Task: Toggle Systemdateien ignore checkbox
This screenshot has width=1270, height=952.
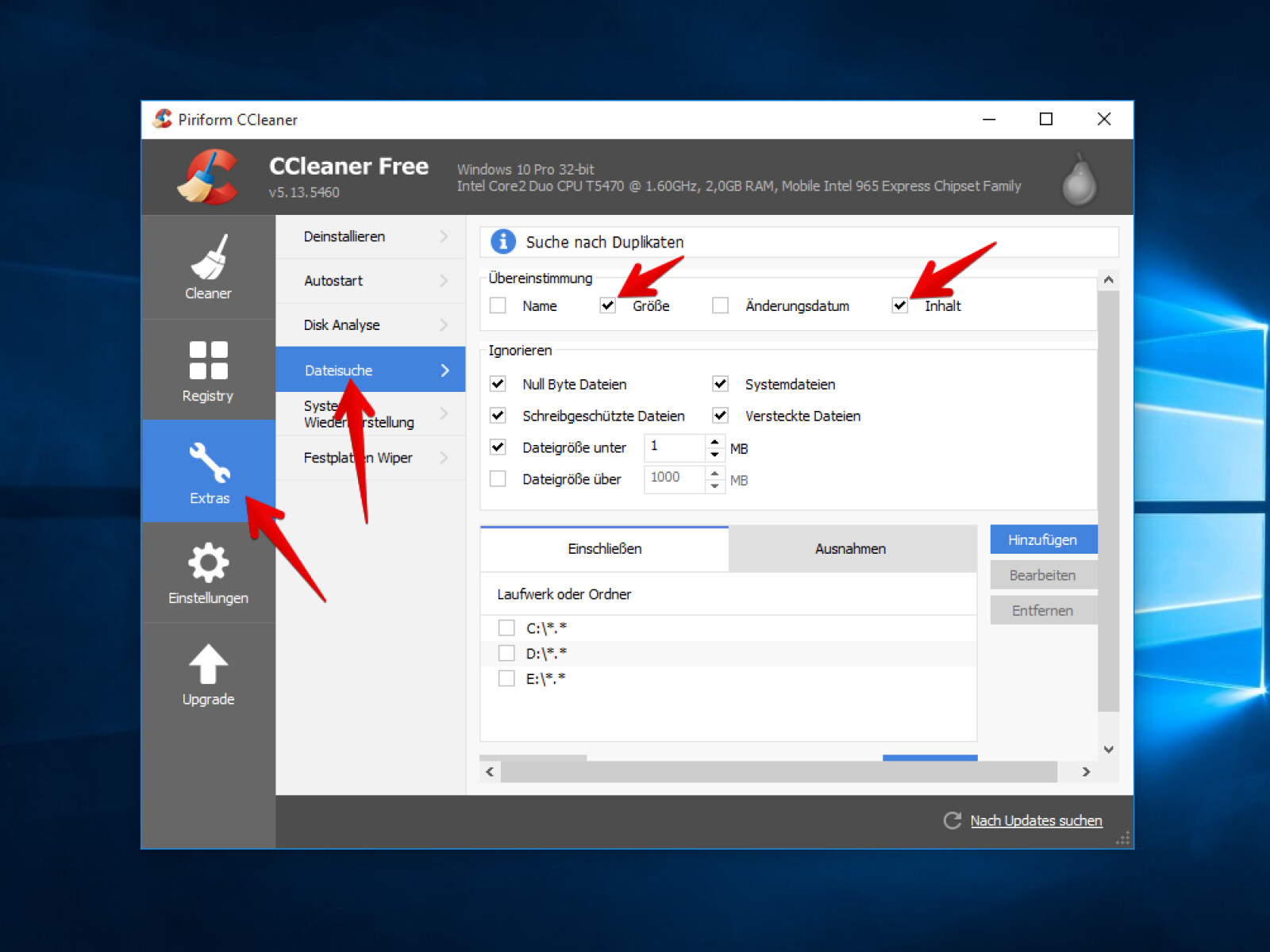Action: [x=720, y=384]
